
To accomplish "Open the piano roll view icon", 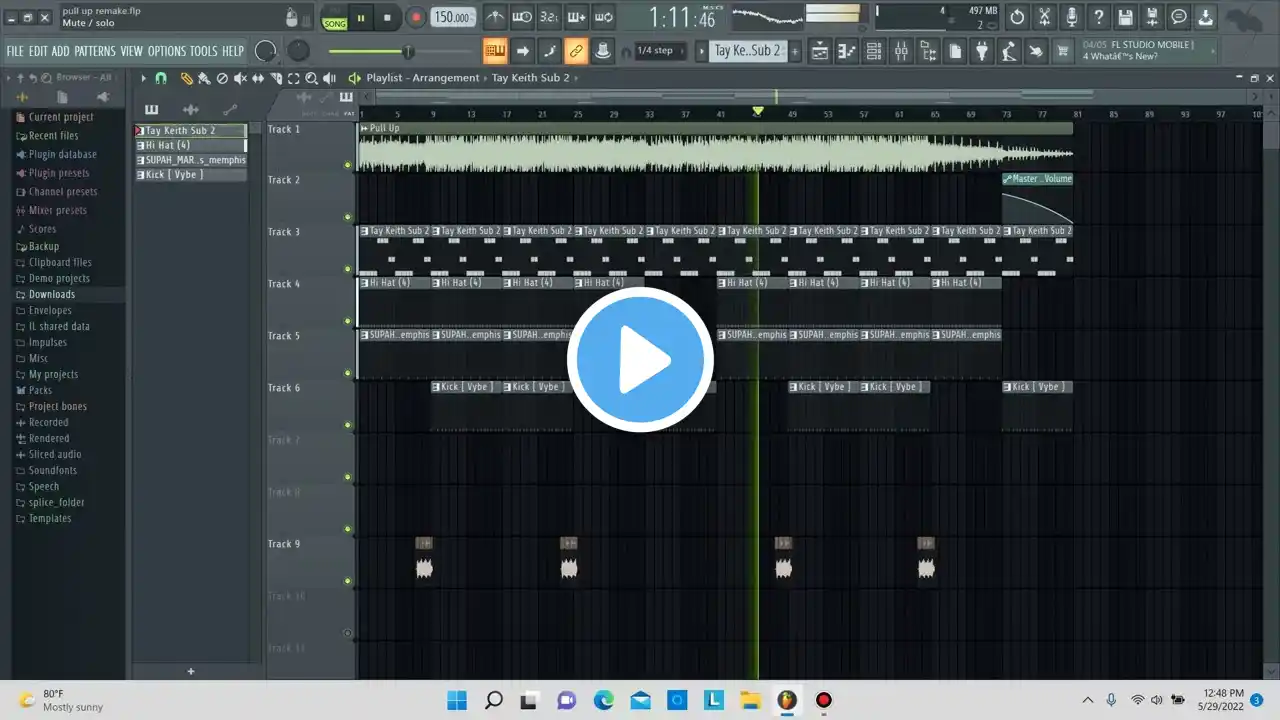I will [847, 51].
